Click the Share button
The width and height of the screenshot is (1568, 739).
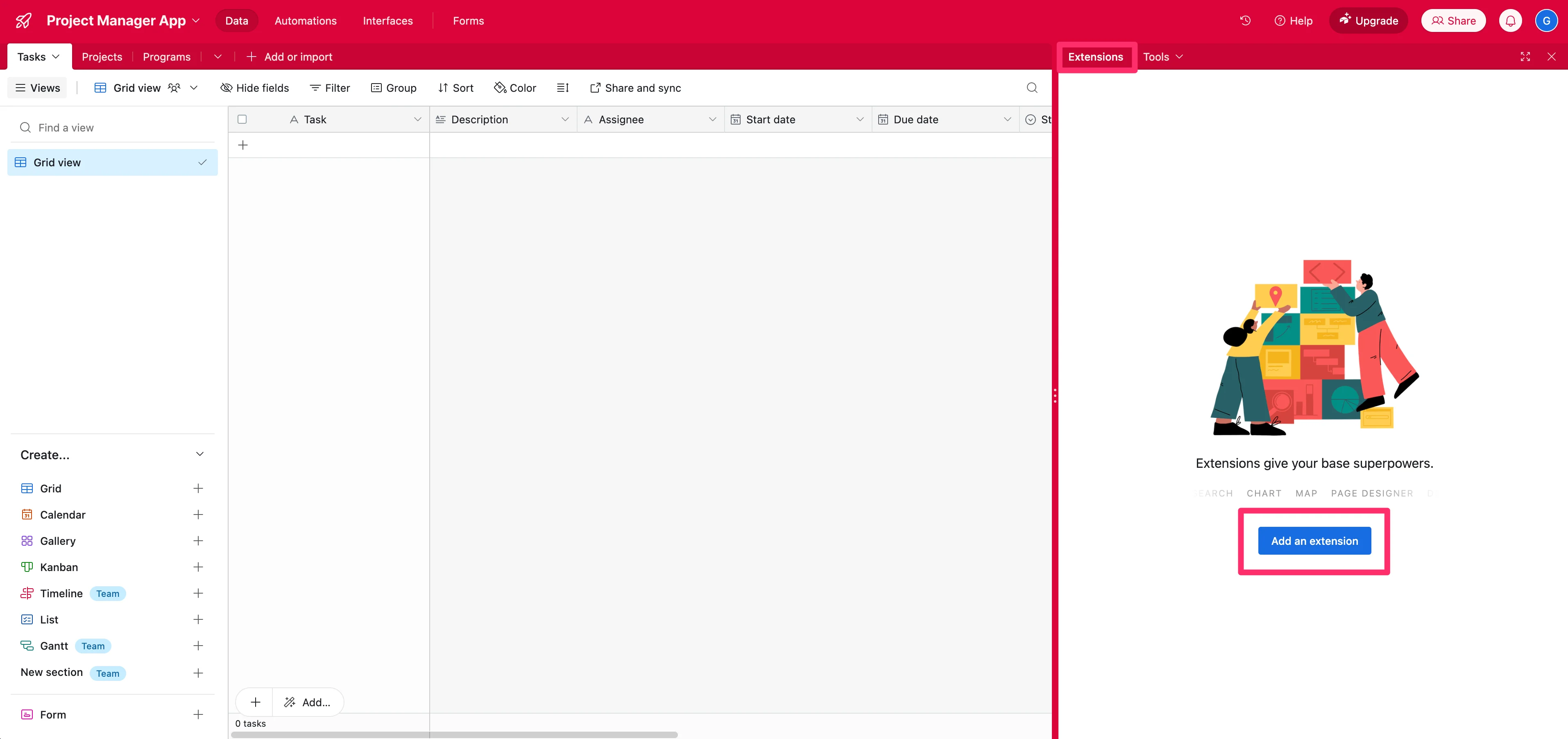(1453, 21)
